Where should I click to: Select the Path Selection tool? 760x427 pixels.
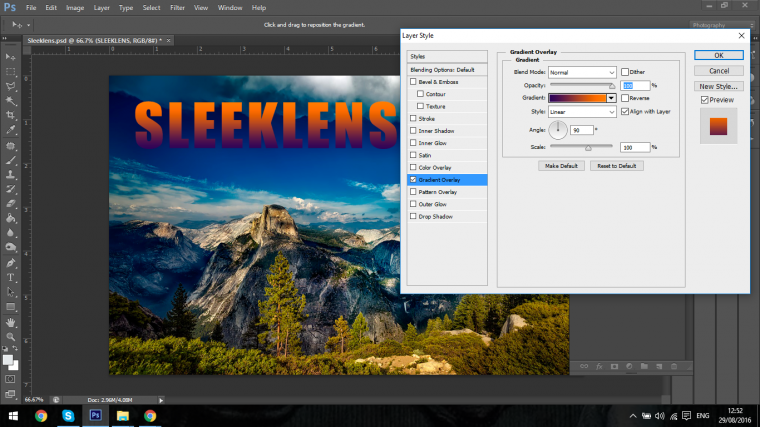10,292
